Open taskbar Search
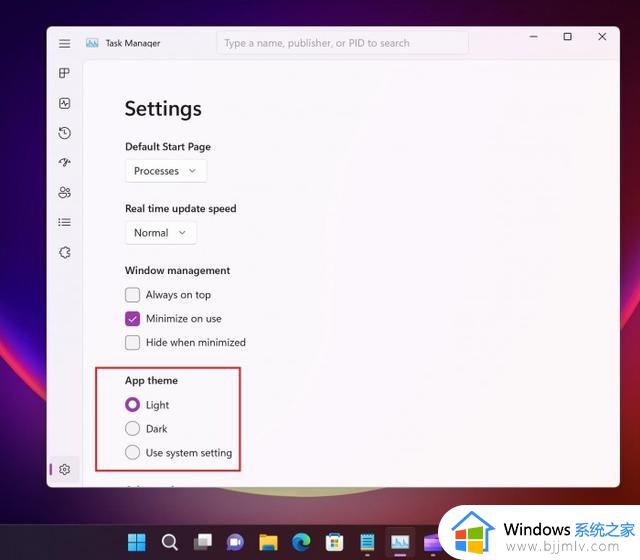The image size is (640, 560). click(x=169, y=542)
